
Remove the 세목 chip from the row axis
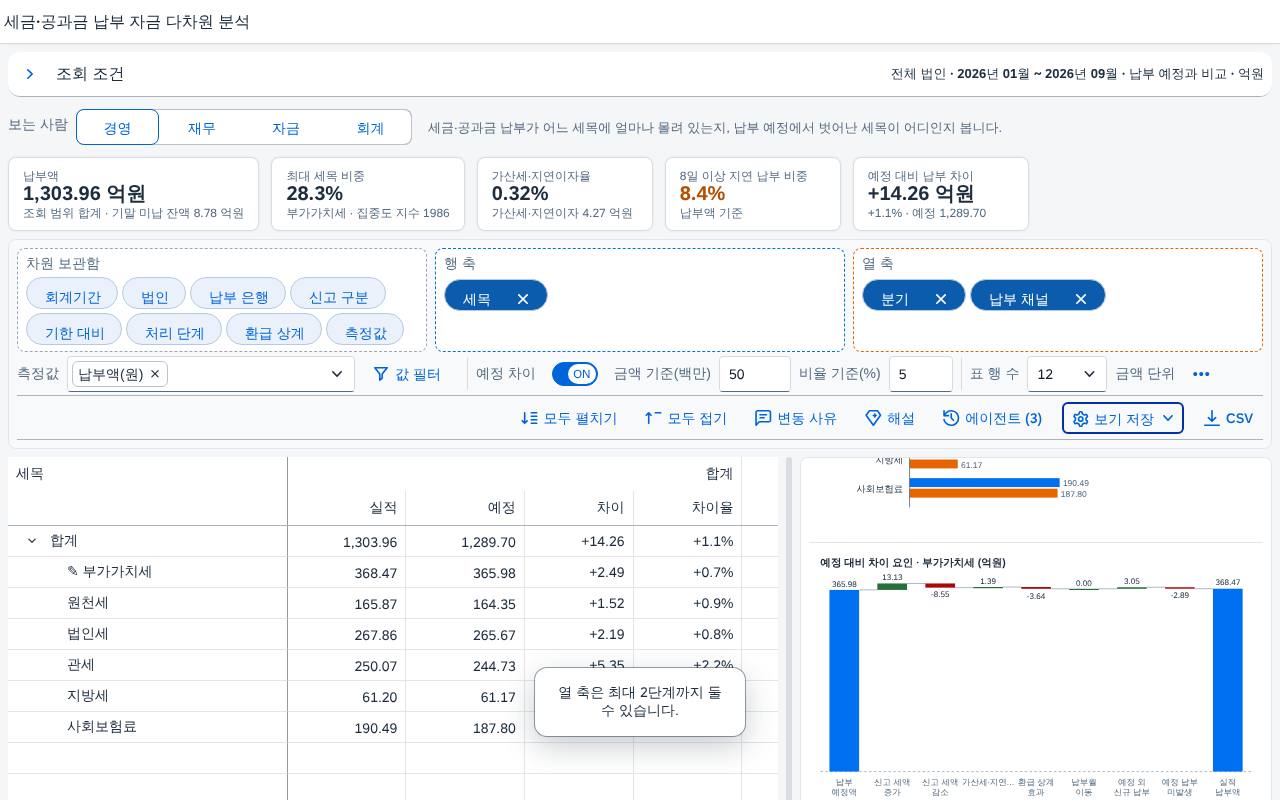[523, 299]
